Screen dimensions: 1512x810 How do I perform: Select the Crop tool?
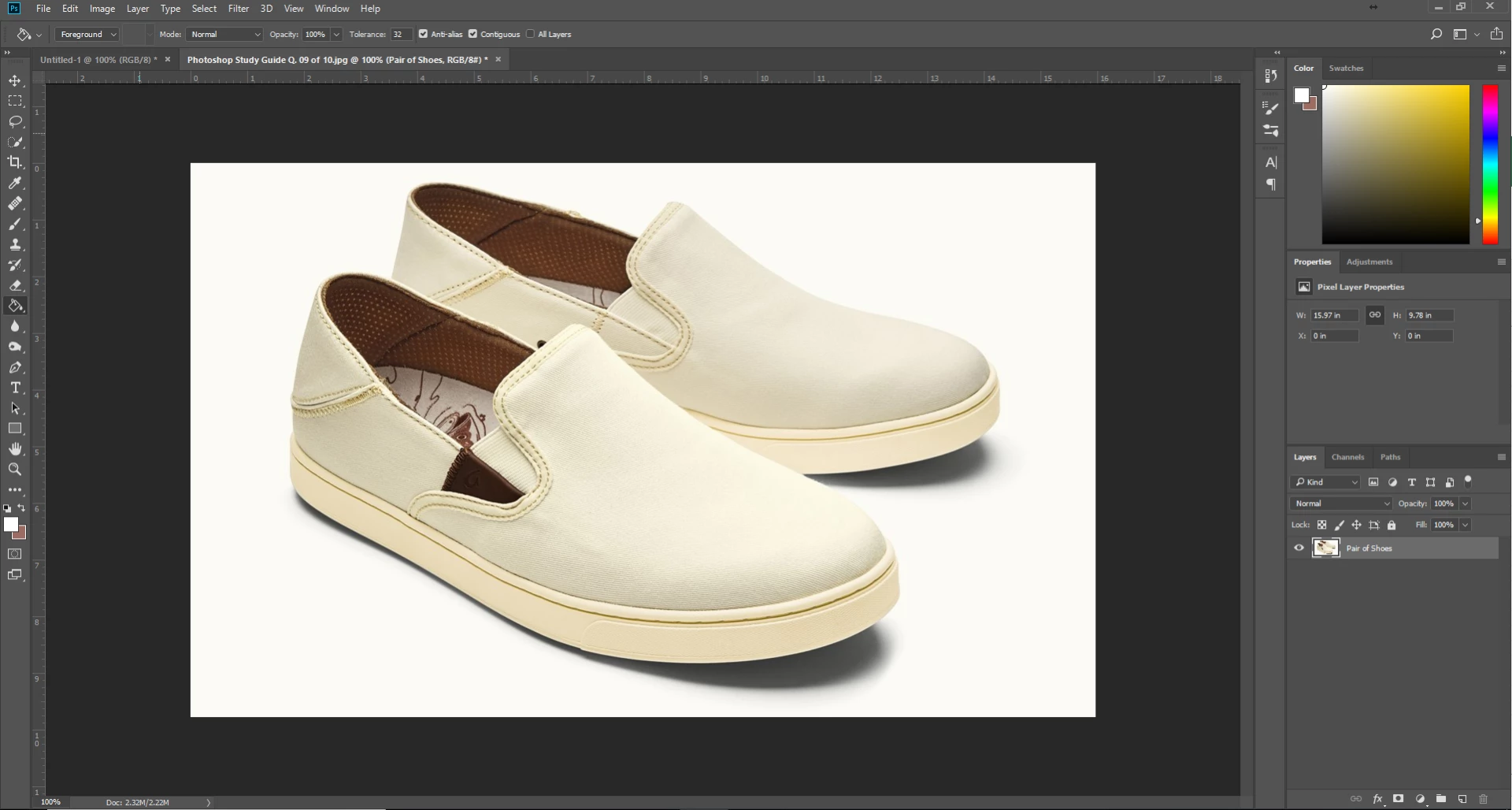15,162
